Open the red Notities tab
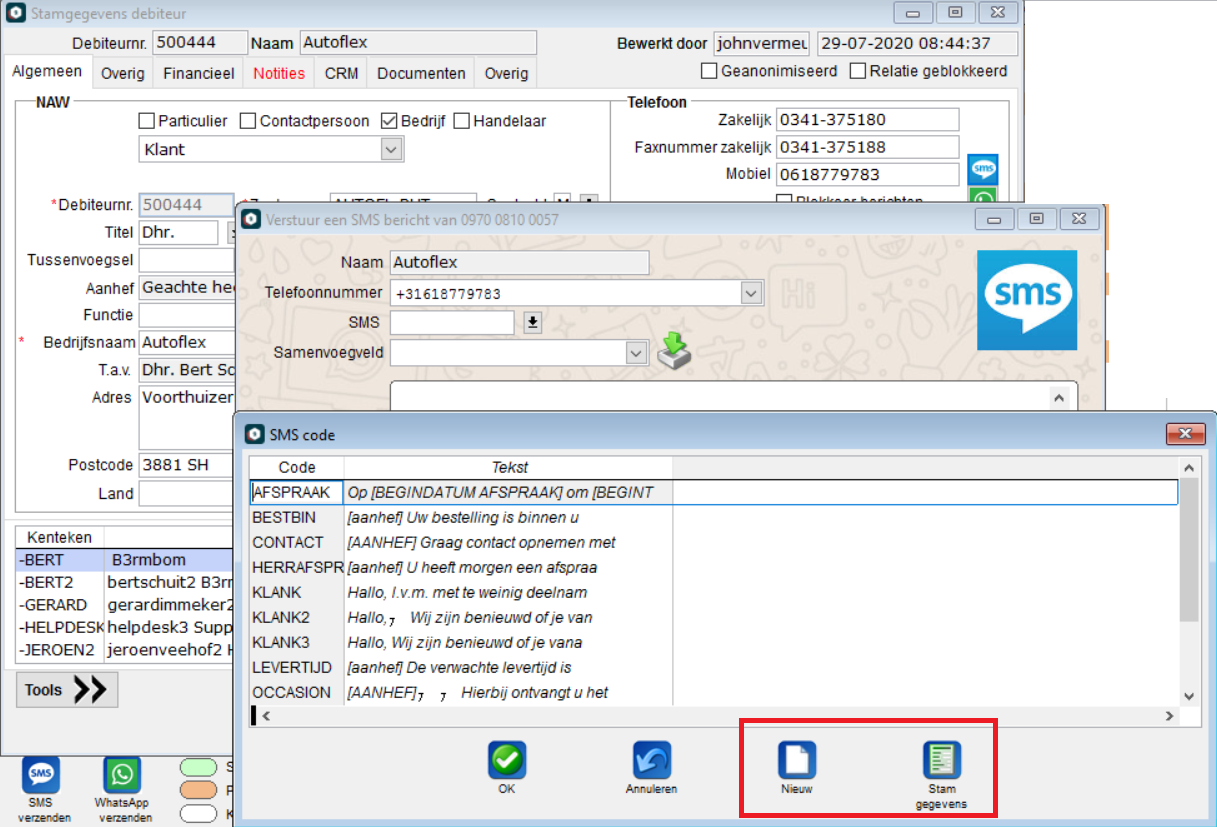The height and width of the screenshot is (827, 1217). point(279,73)
